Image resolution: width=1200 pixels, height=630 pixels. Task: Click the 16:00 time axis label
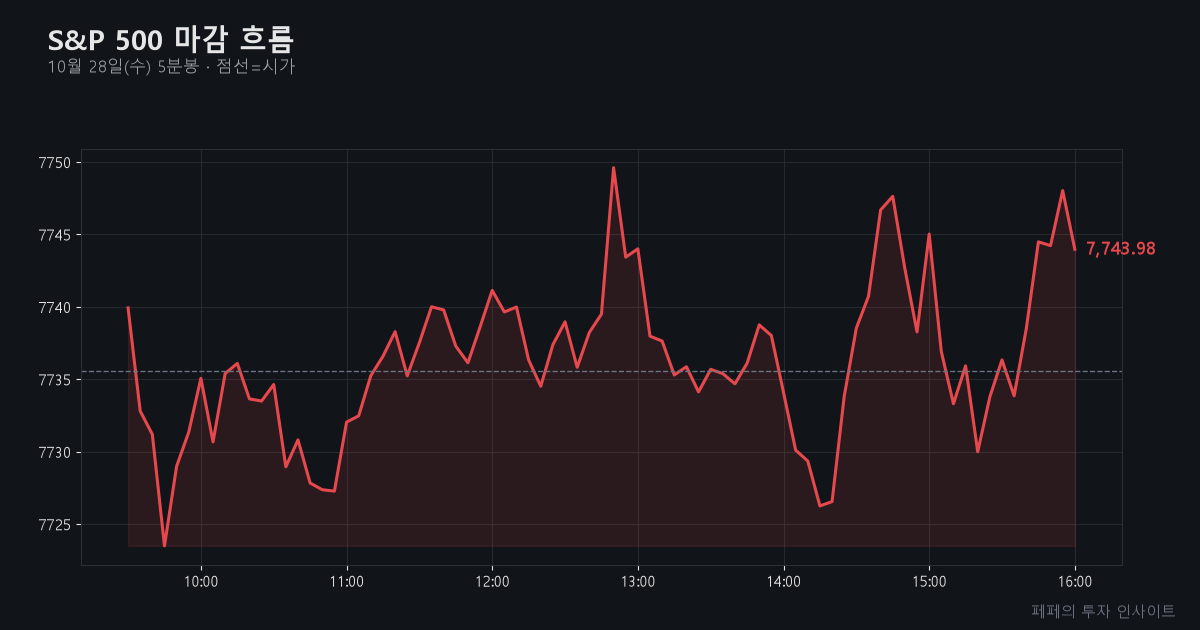[1075, 581]
